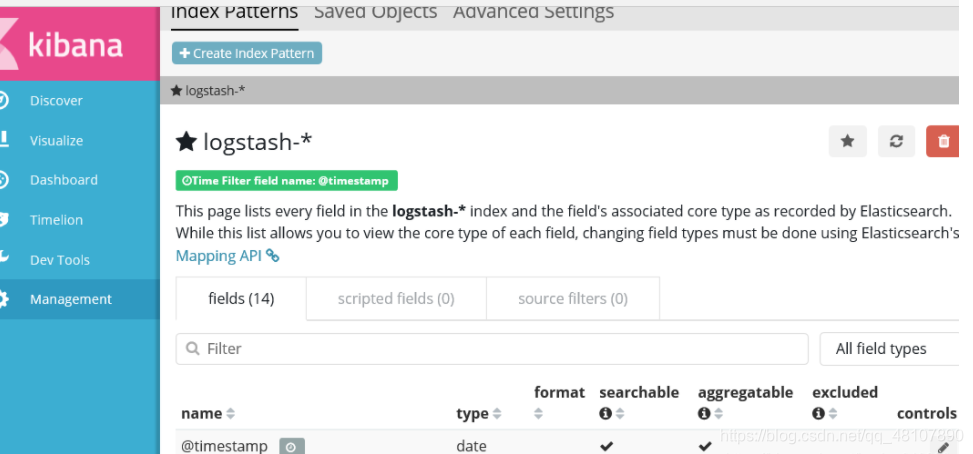Open Discover from the sidebar

click(x=56, y=100)
